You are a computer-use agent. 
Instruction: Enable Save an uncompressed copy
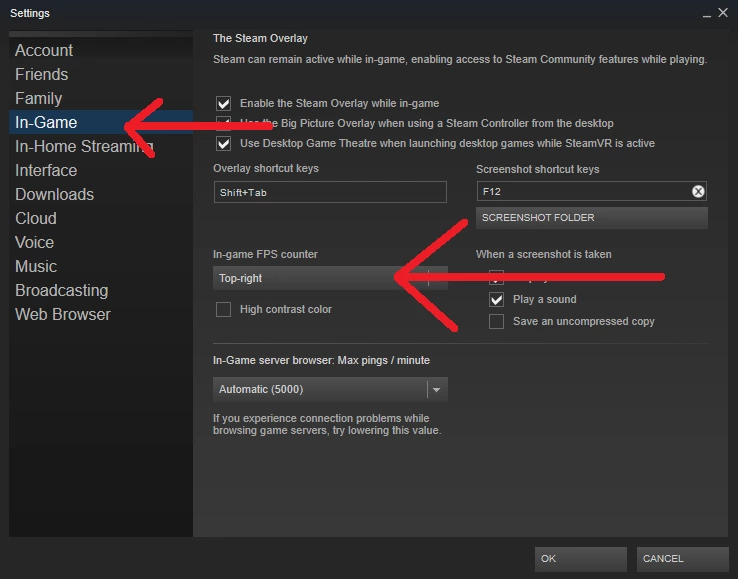click(497, 322)
